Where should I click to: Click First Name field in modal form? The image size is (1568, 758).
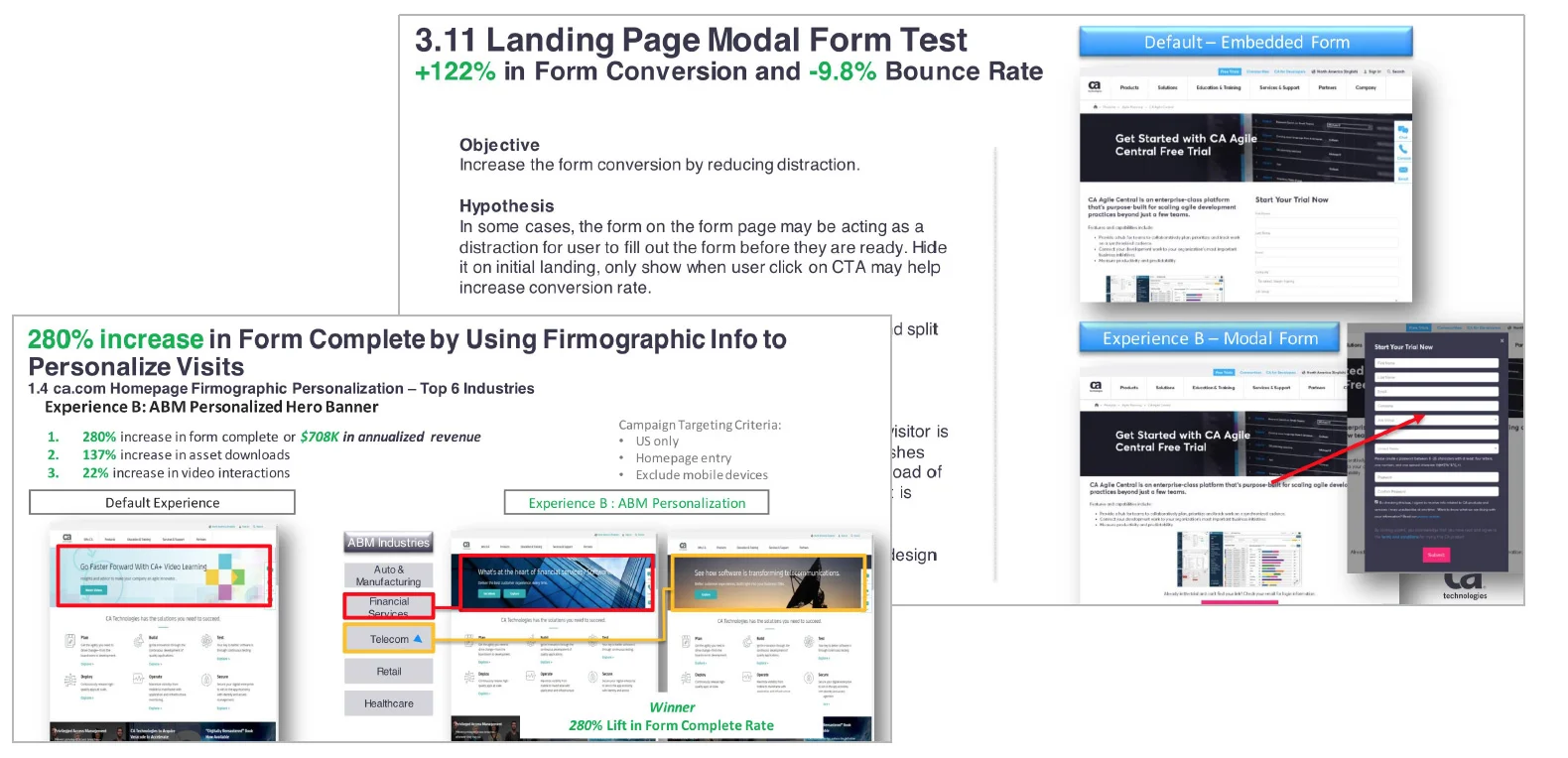(1436, 363)
